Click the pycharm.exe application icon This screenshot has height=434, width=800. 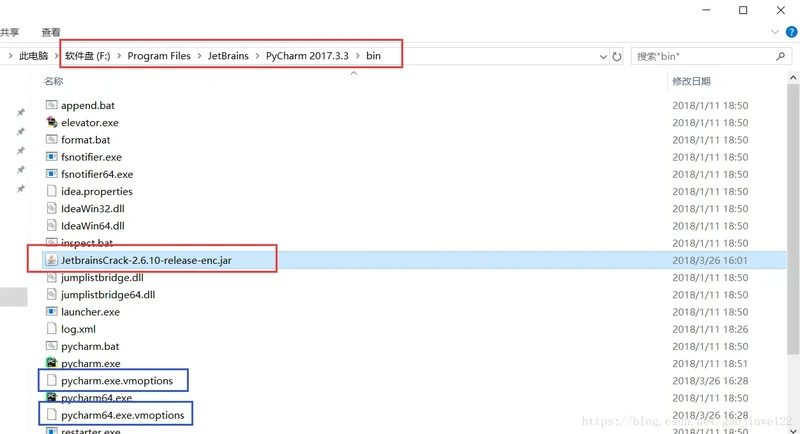52,364
